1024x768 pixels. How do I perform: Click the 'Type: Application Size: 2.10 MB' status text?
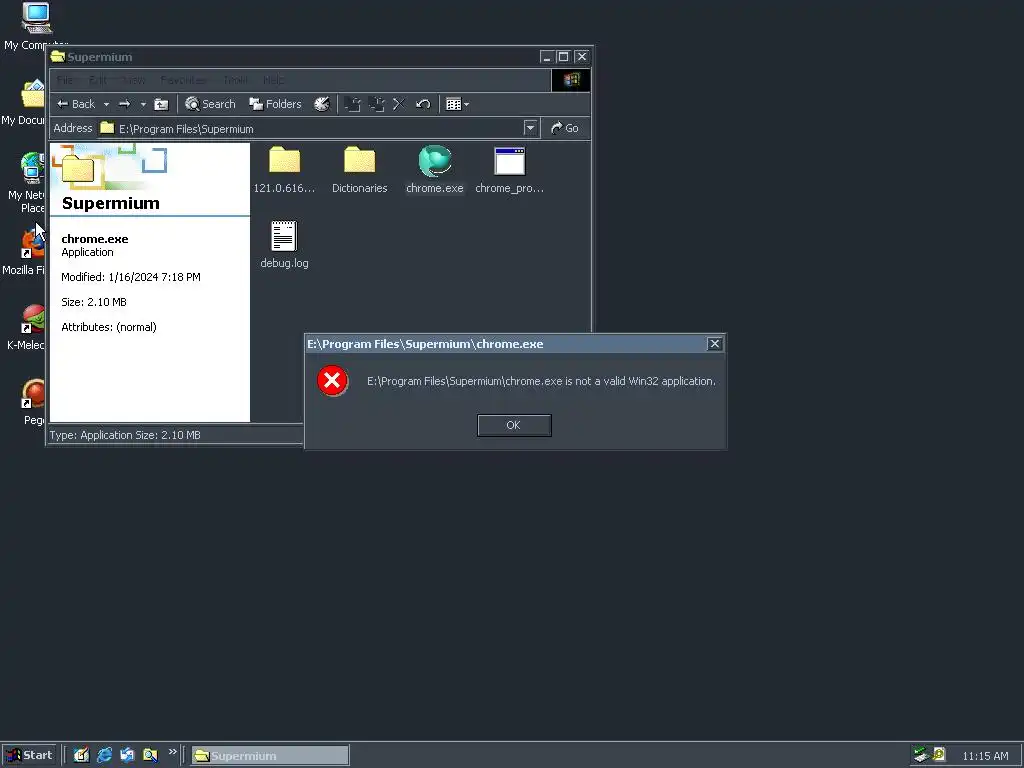(125, 435)
